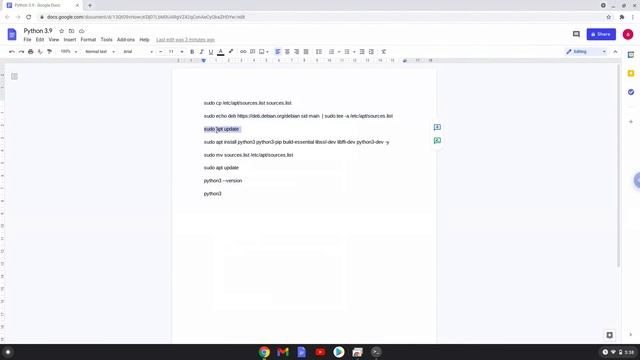Move document using folder icon
The width and height of the screenshot is (640, 360).
coord(71,31)
